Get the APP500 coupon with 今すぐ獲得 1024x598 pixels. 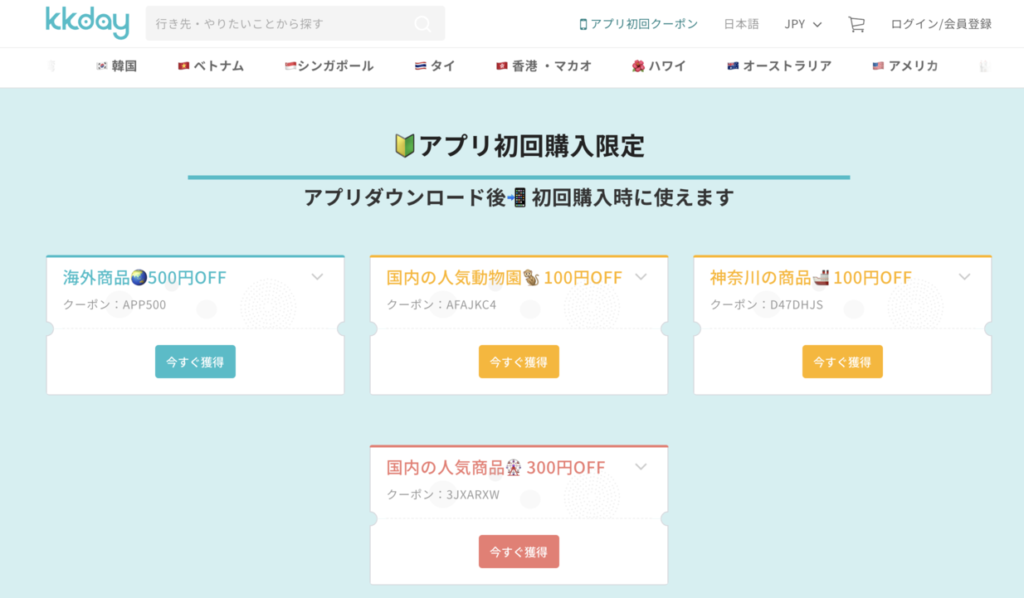(195, 361)
